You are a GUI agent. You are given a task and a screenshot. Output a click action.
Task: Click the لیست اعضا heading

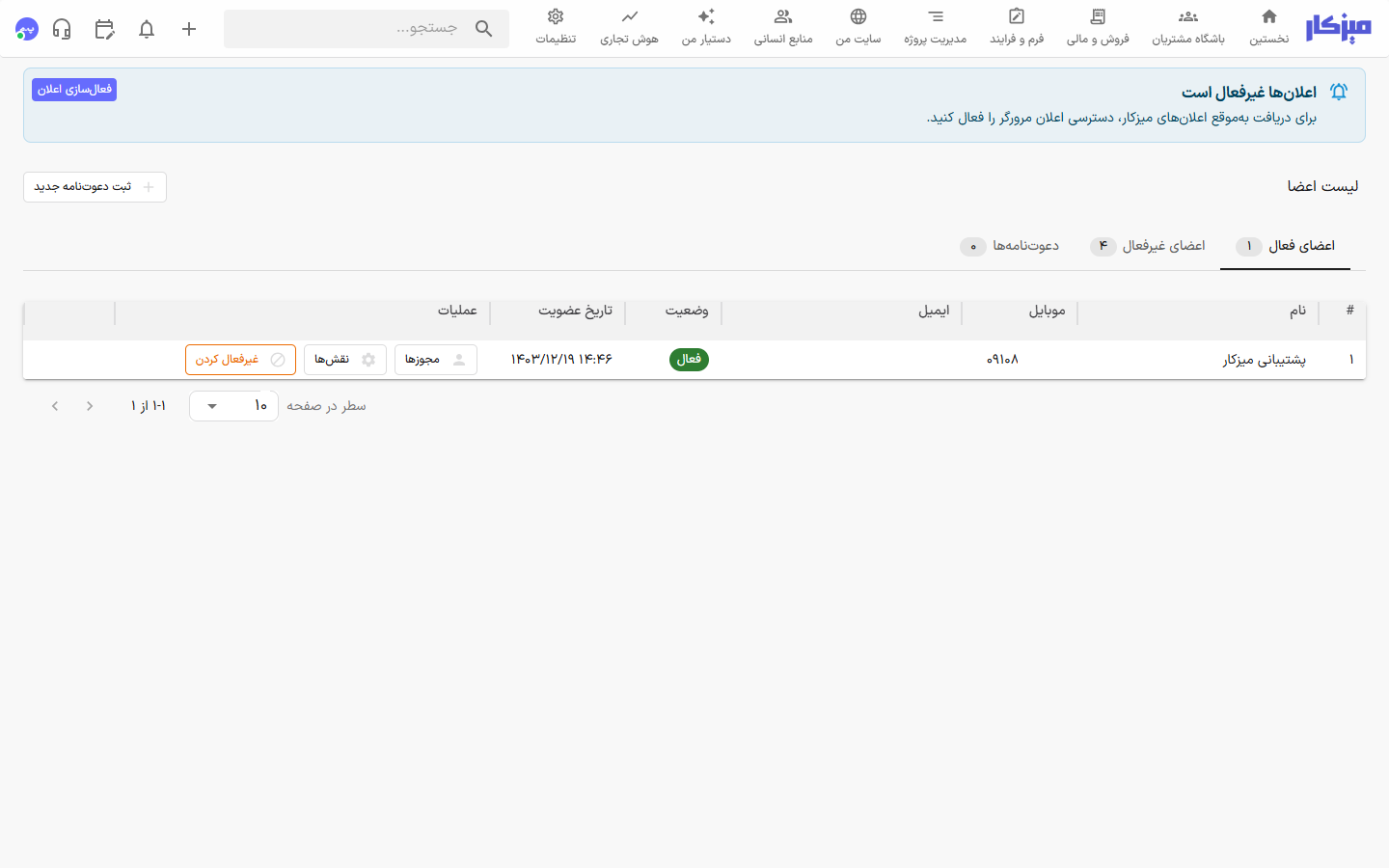pos(1322,186)
